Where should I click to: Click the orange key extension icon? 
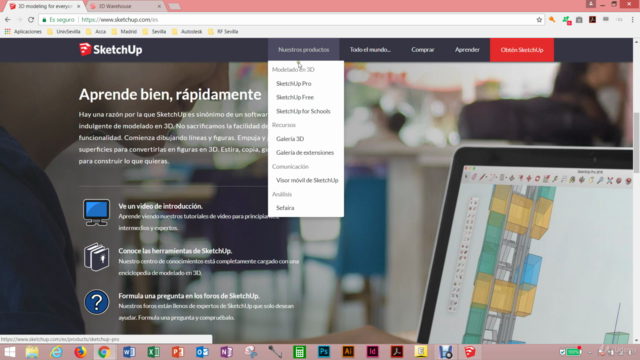click(552, 20)
